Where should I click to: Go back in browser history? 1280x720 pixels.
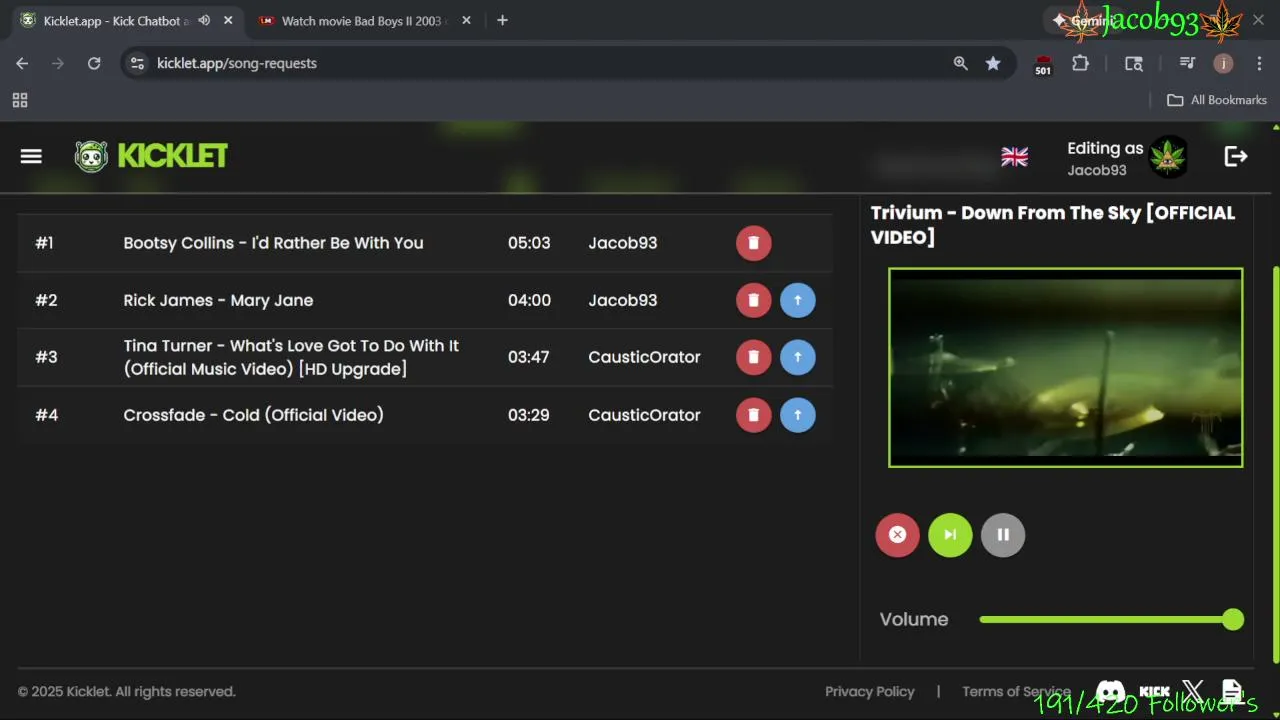tap(22, 63)
